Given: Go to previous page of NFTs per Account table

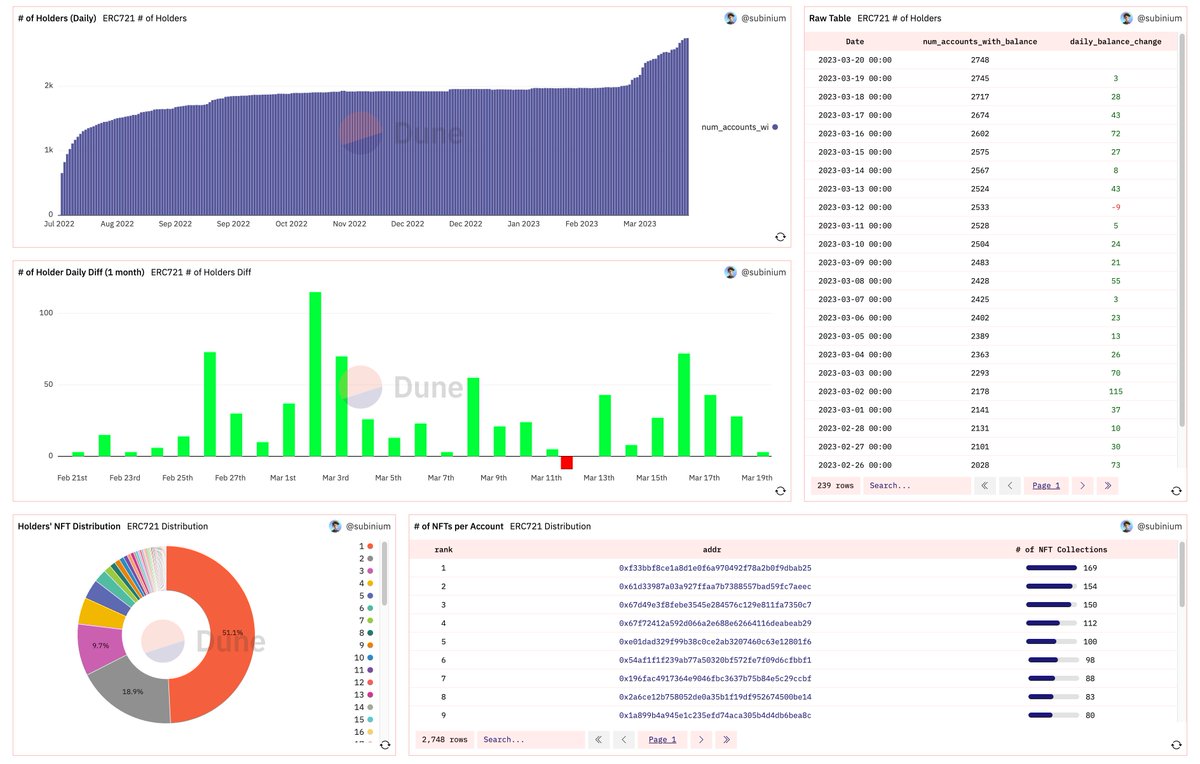Looking at the screenshot, I should click(x=624, y=740).
